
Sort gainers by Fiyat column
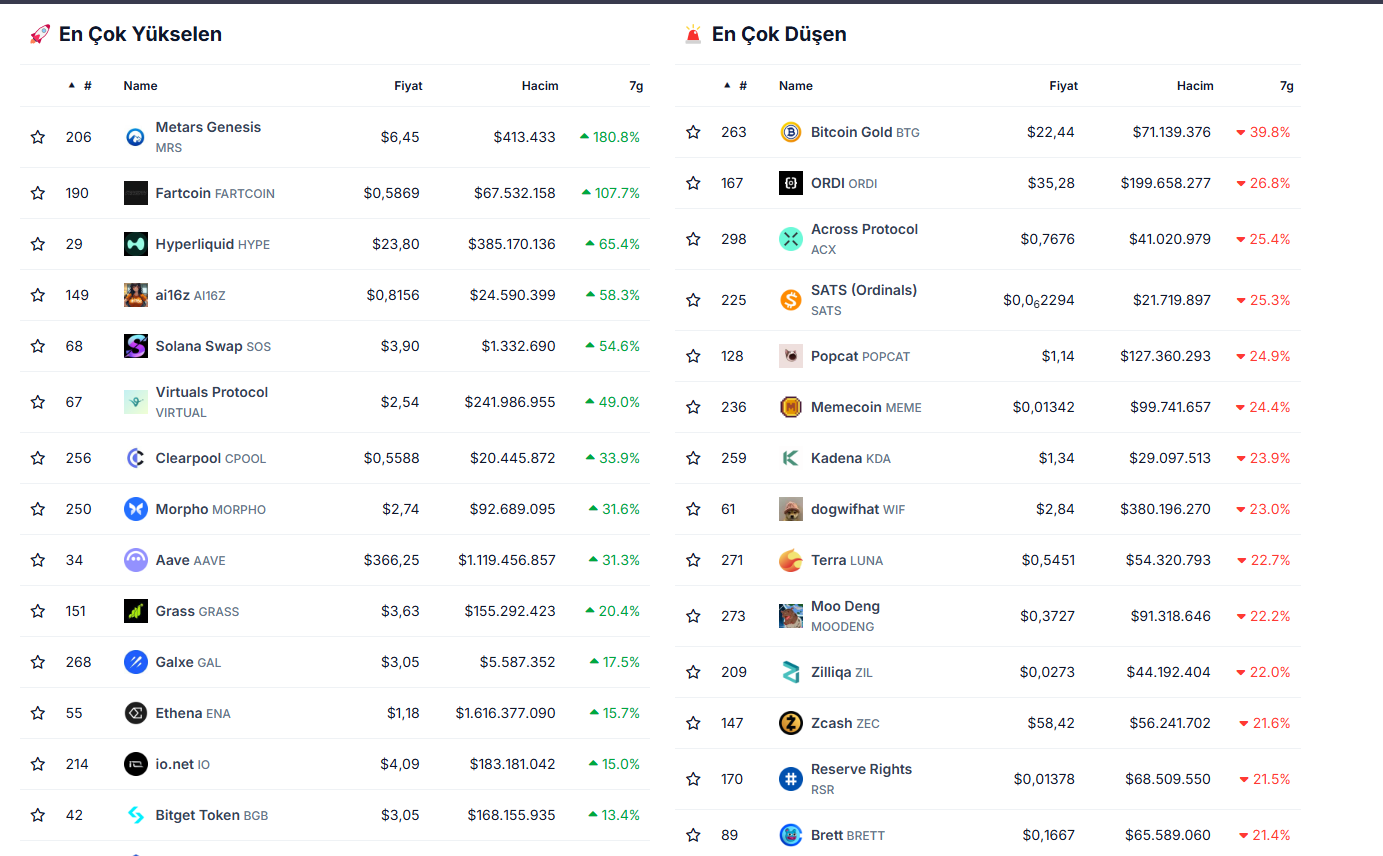click(x=408, y=86)
